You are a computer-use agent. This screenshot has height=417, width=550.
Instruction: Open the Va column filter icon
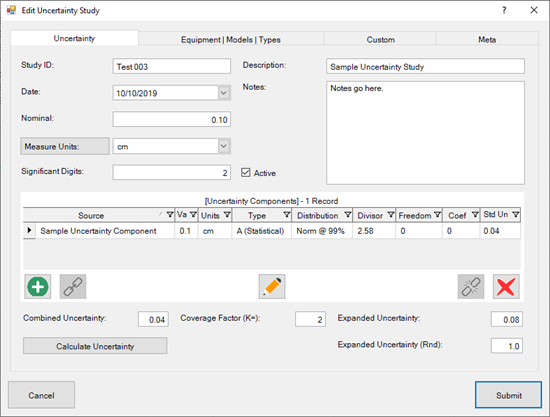pos(193,215)
